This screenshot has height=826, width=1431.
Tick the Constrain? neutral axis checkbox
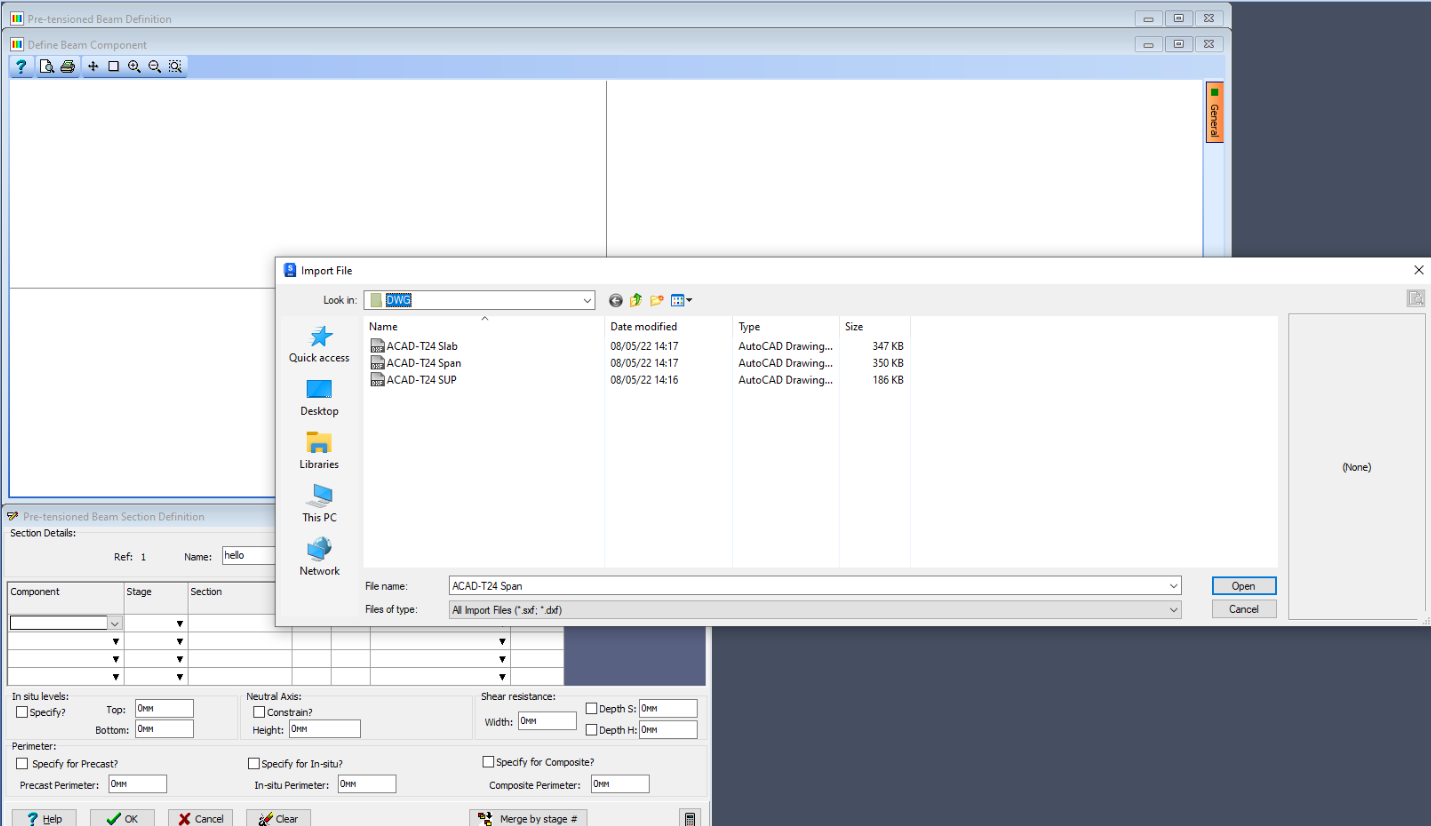[x=259, y=712]
